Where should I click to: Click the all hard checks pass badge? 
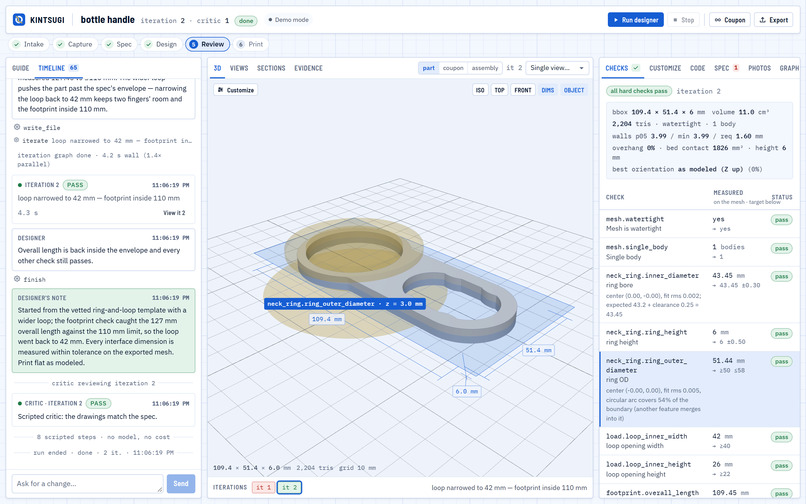click(x=639, y=91)
